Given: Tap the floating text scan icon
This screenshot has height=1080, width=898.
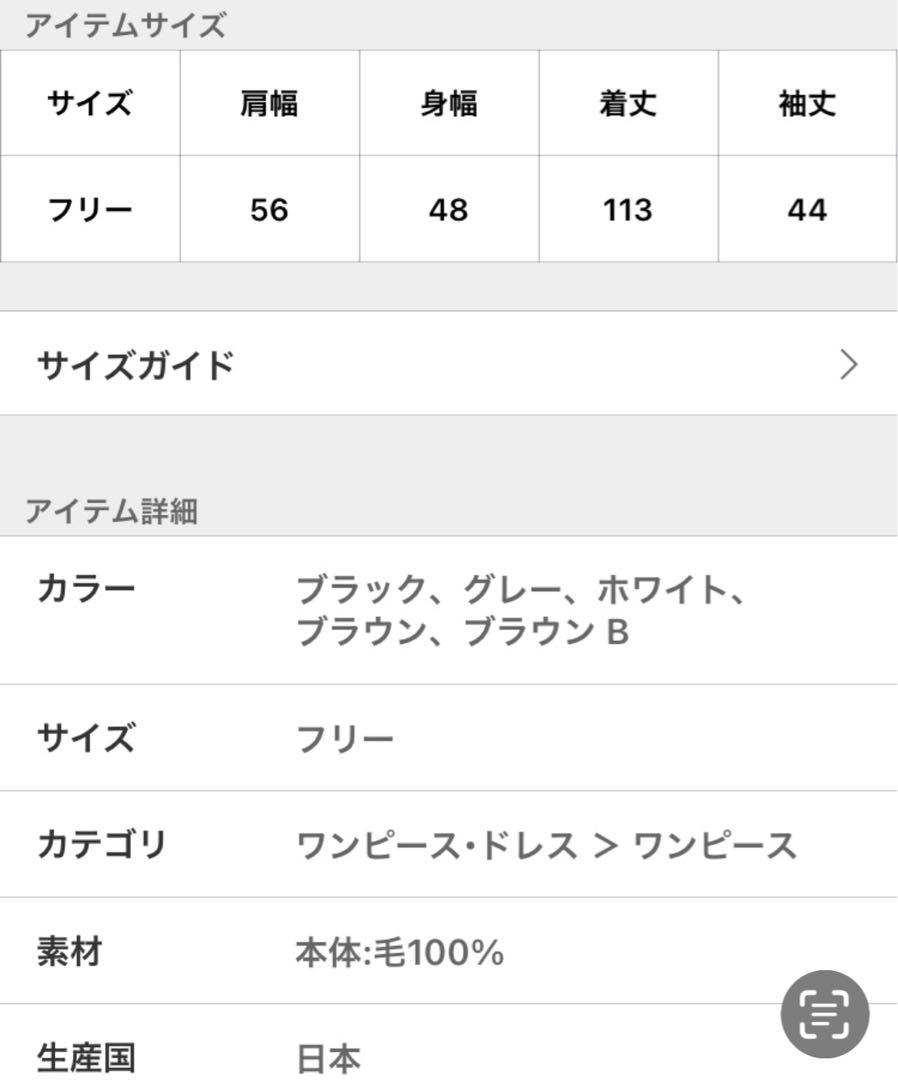Looking at the screenshot, I should [824, 1013].
